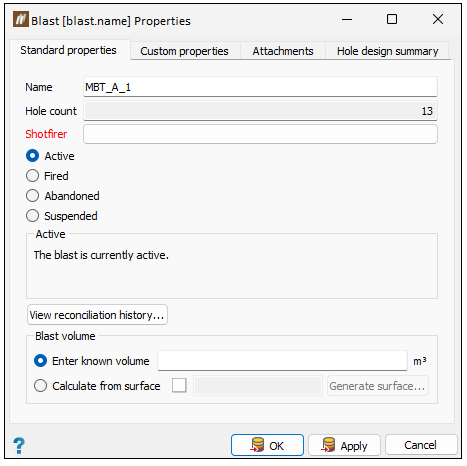Click the blue help question mark icon

(x=19, y=445)
